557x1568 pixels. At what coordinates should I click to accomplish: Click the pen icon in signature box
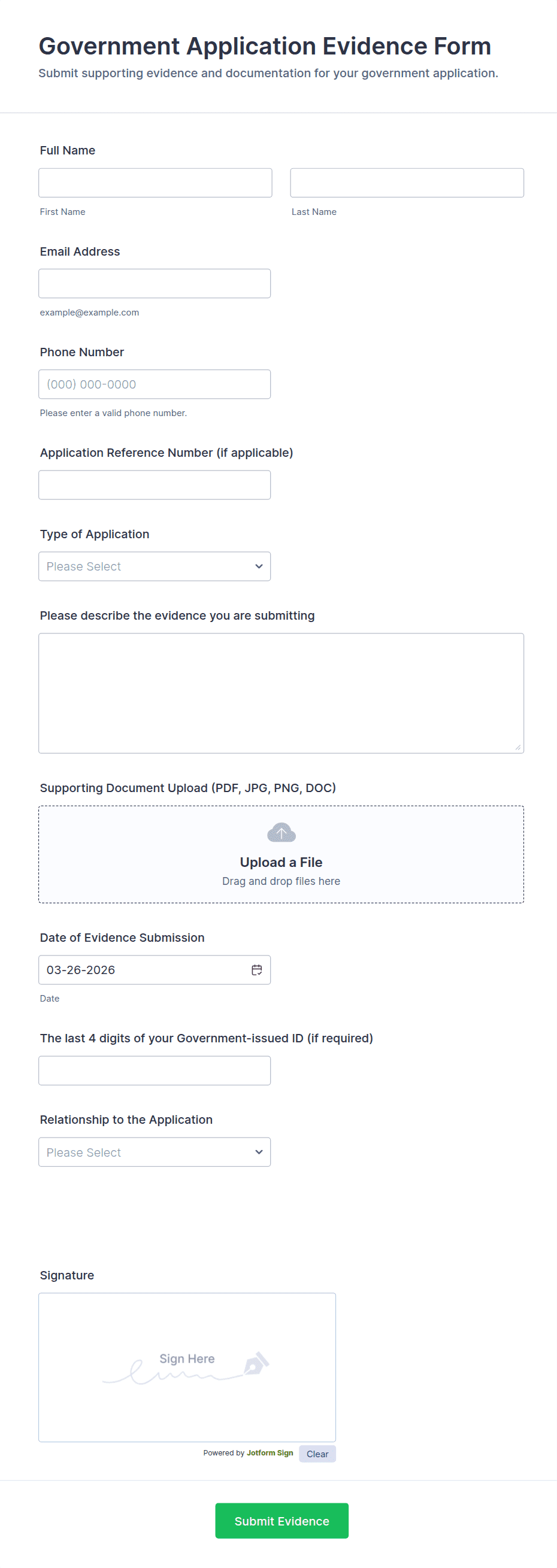[x=256, y=1363]
